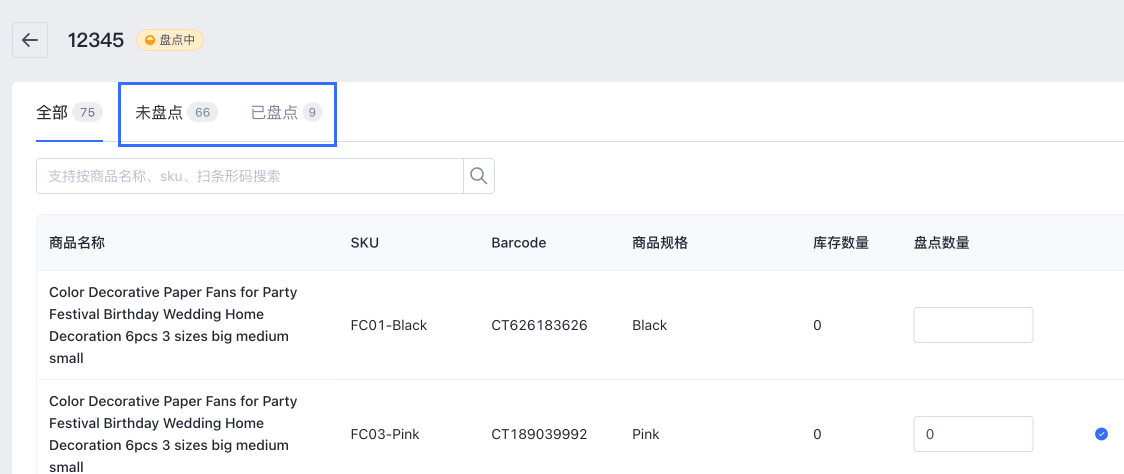
Task: Click the FC03-Pink SKU cell
Action: tap(385, 434)
